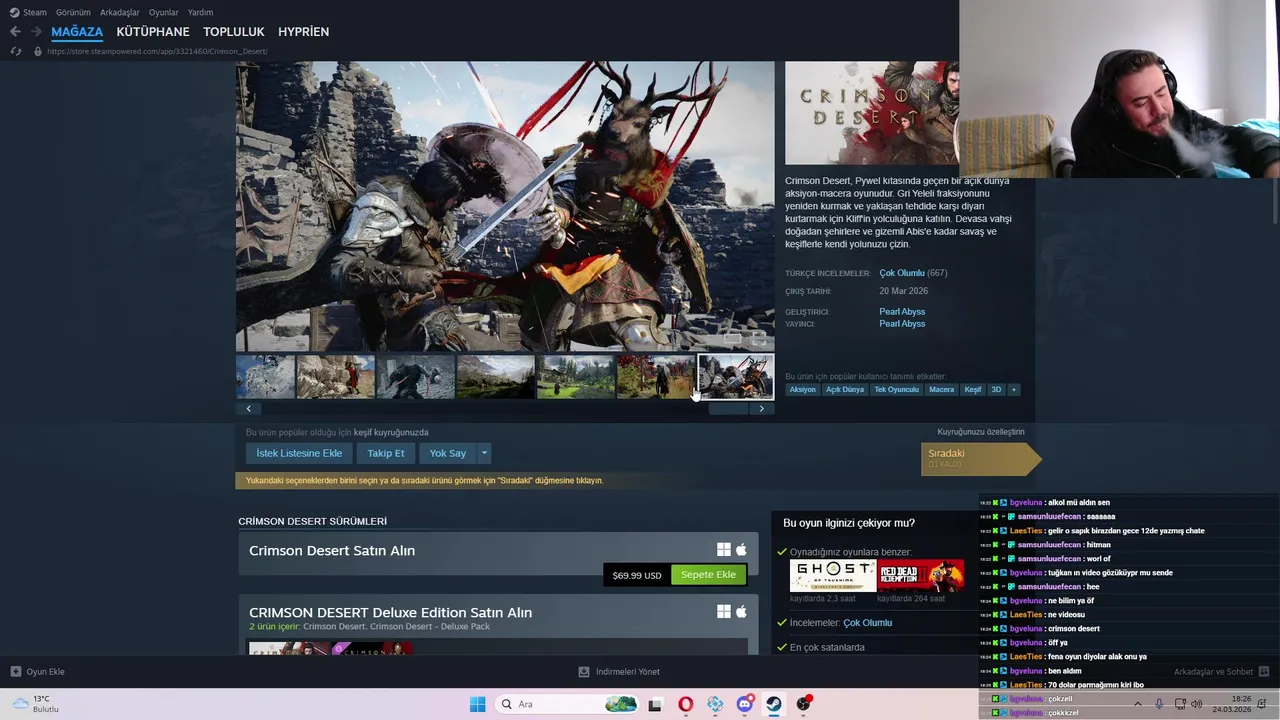Open the Yardım menu

click(200, 12)
